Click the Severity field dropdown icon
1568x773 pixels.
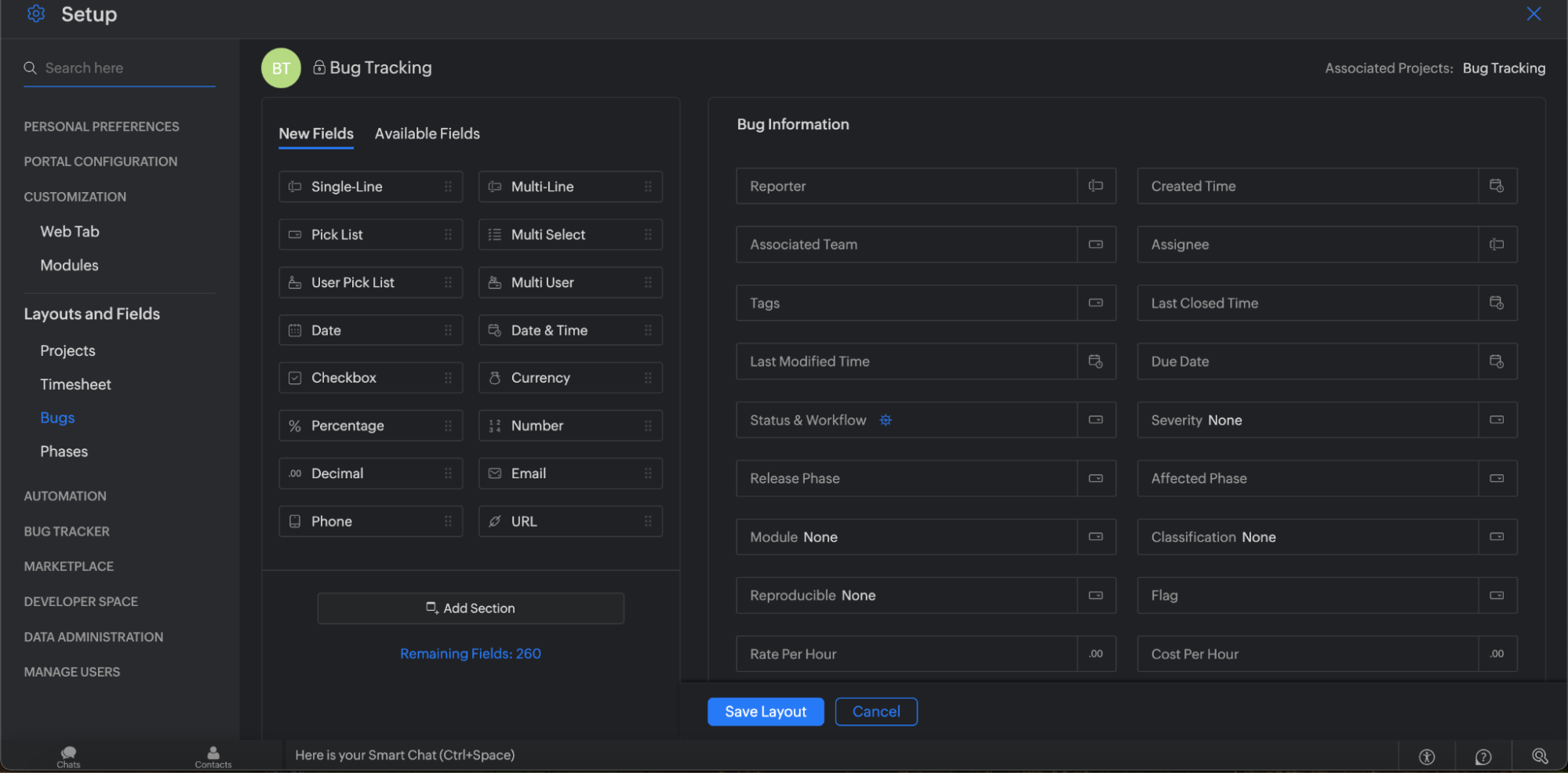(1497, 420)
